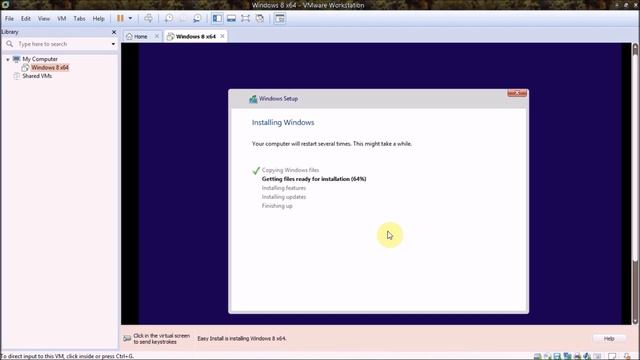
Task: Select Shared VMs in the library
Action: (x=37, y=76)
